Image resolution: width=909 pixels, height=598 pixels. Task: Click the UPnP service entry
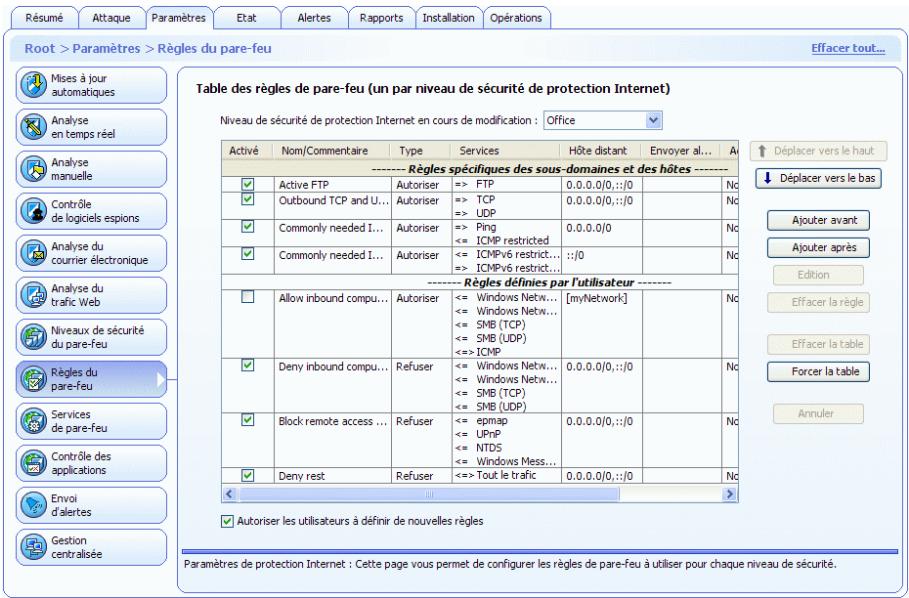[x=489, y=434]
